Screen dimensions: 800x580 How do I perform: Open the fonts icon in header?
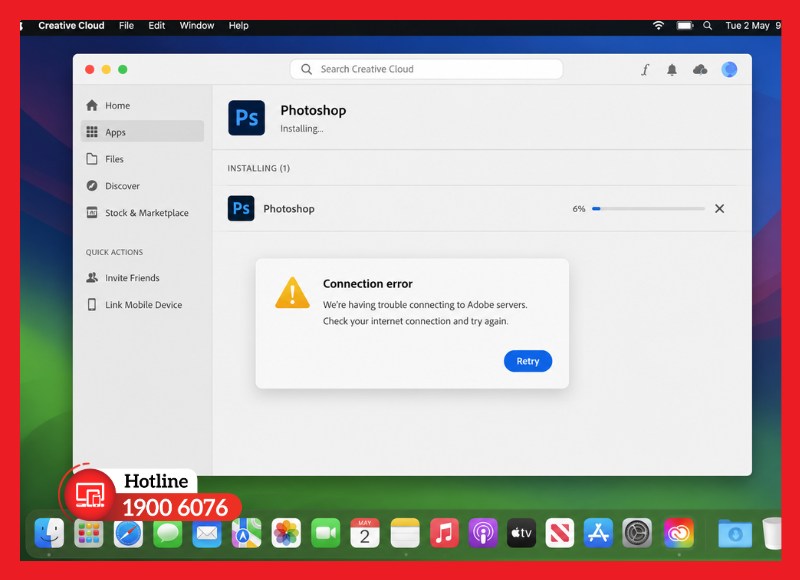645,69
